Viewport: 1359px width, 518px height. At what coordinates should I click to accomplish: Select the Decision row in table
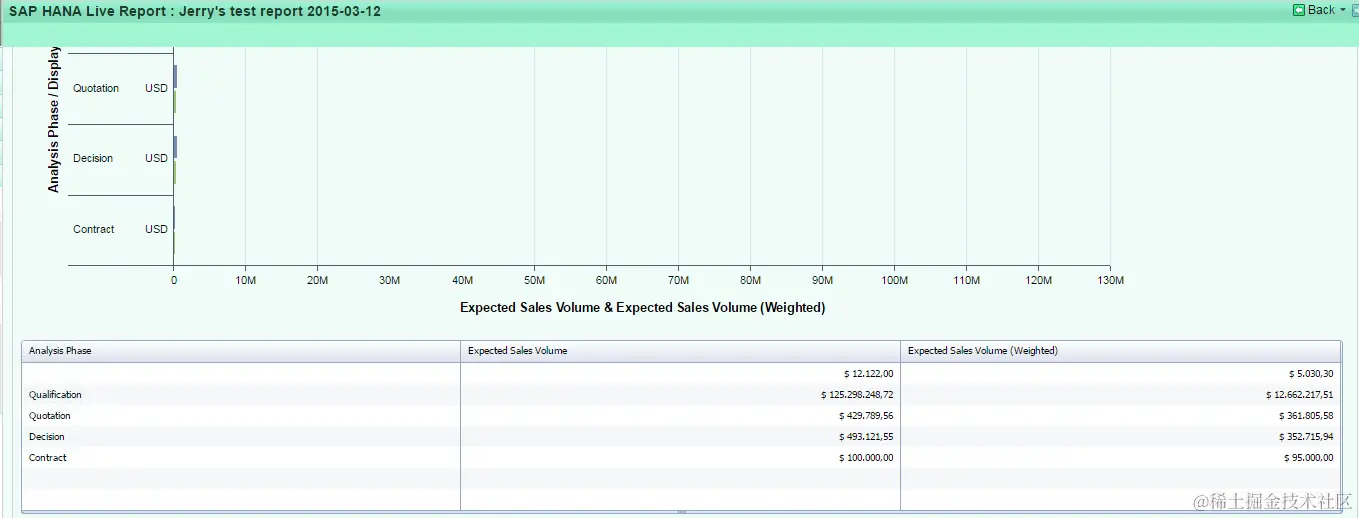681,437
